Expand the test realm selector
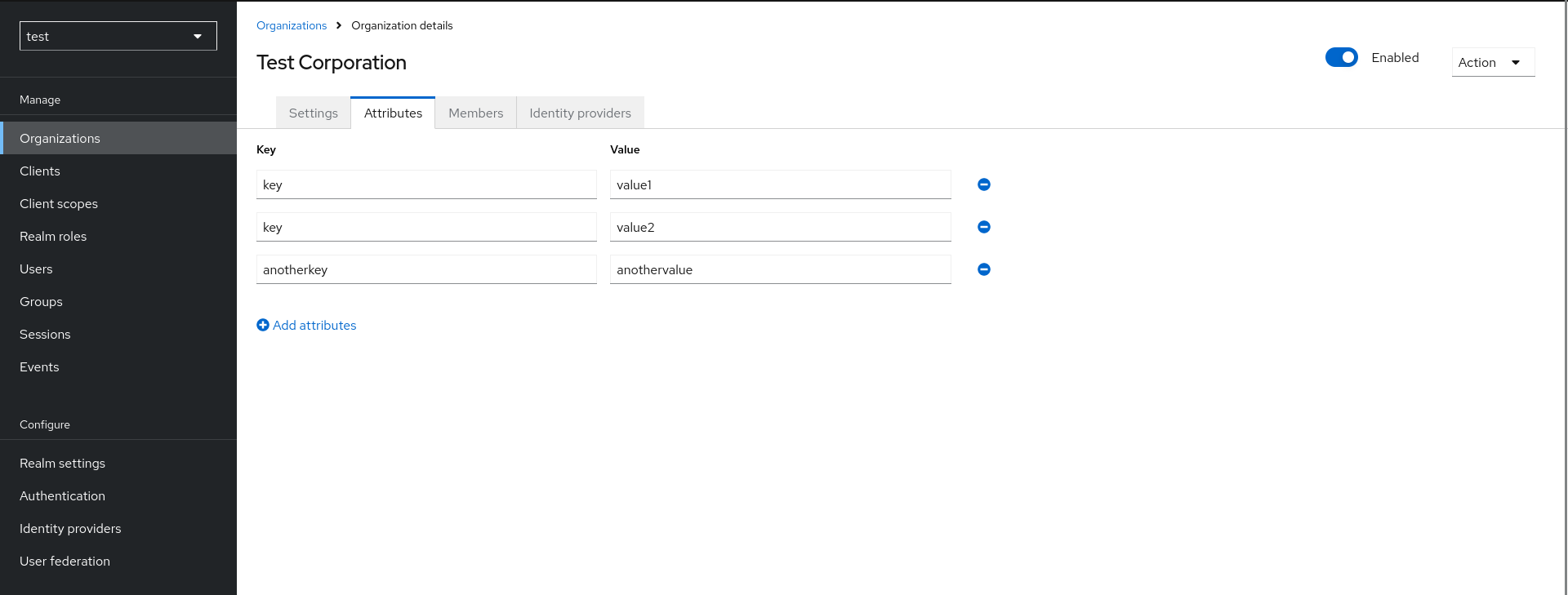 [118, 36]
